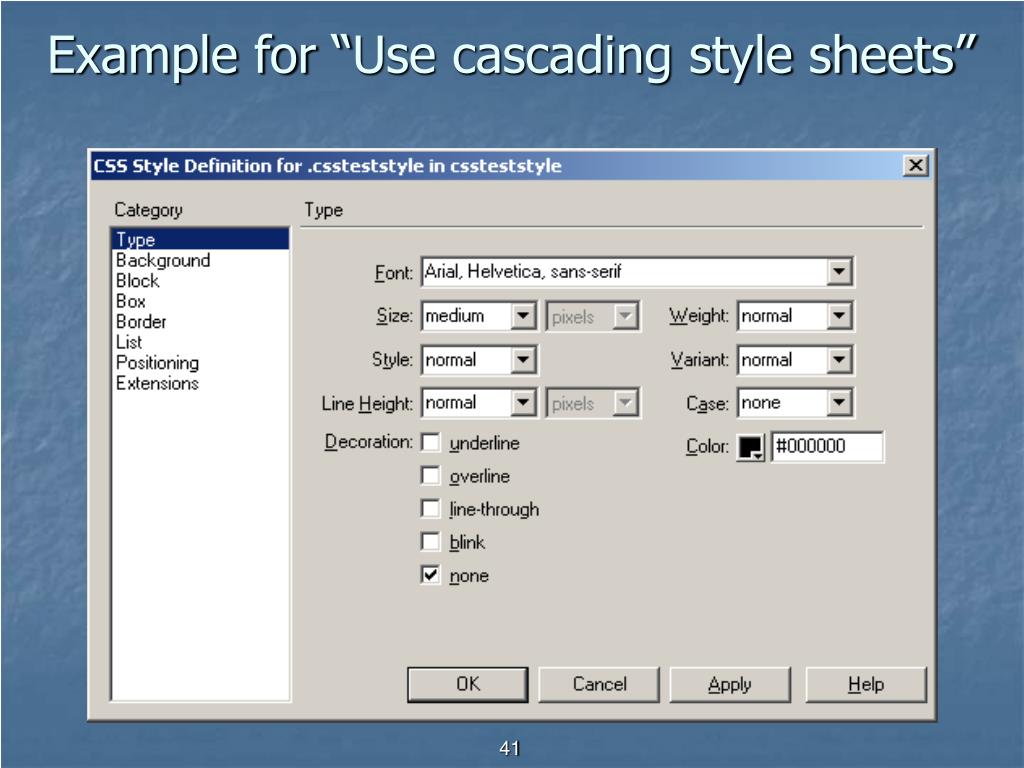Enable the line-through decoration checkbox

coord(430,508)
